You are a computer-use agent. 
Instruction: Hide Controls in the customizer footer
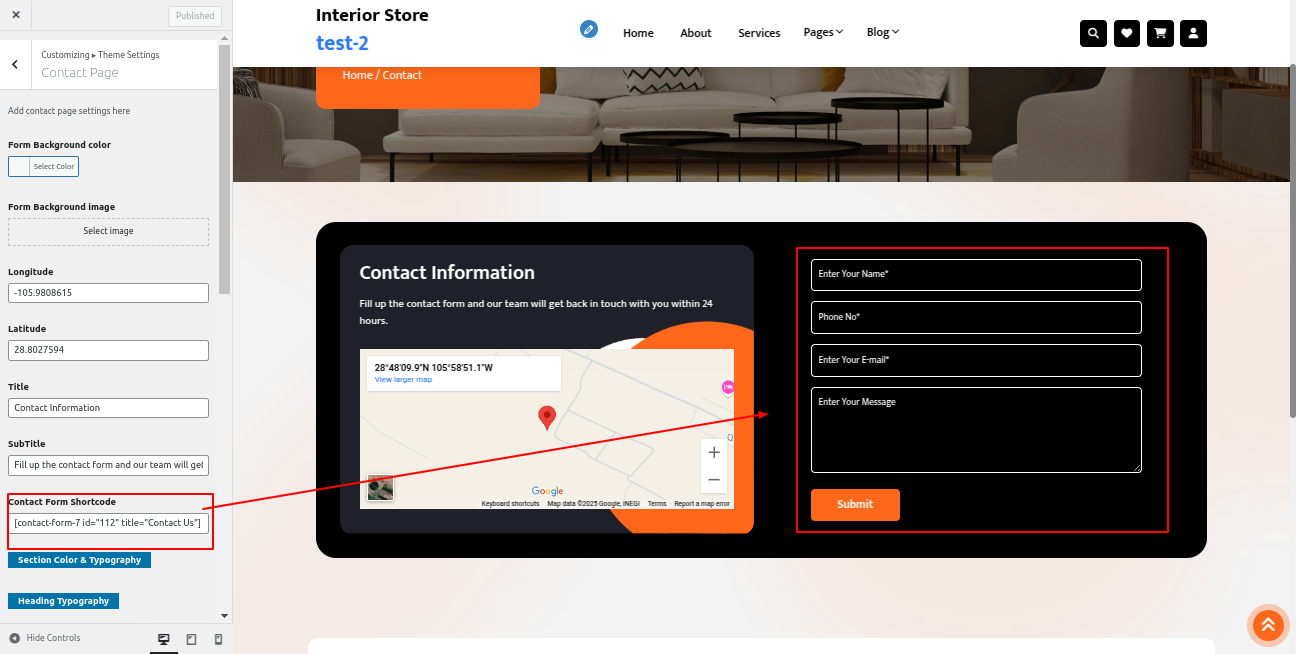(x=45, y=638)
